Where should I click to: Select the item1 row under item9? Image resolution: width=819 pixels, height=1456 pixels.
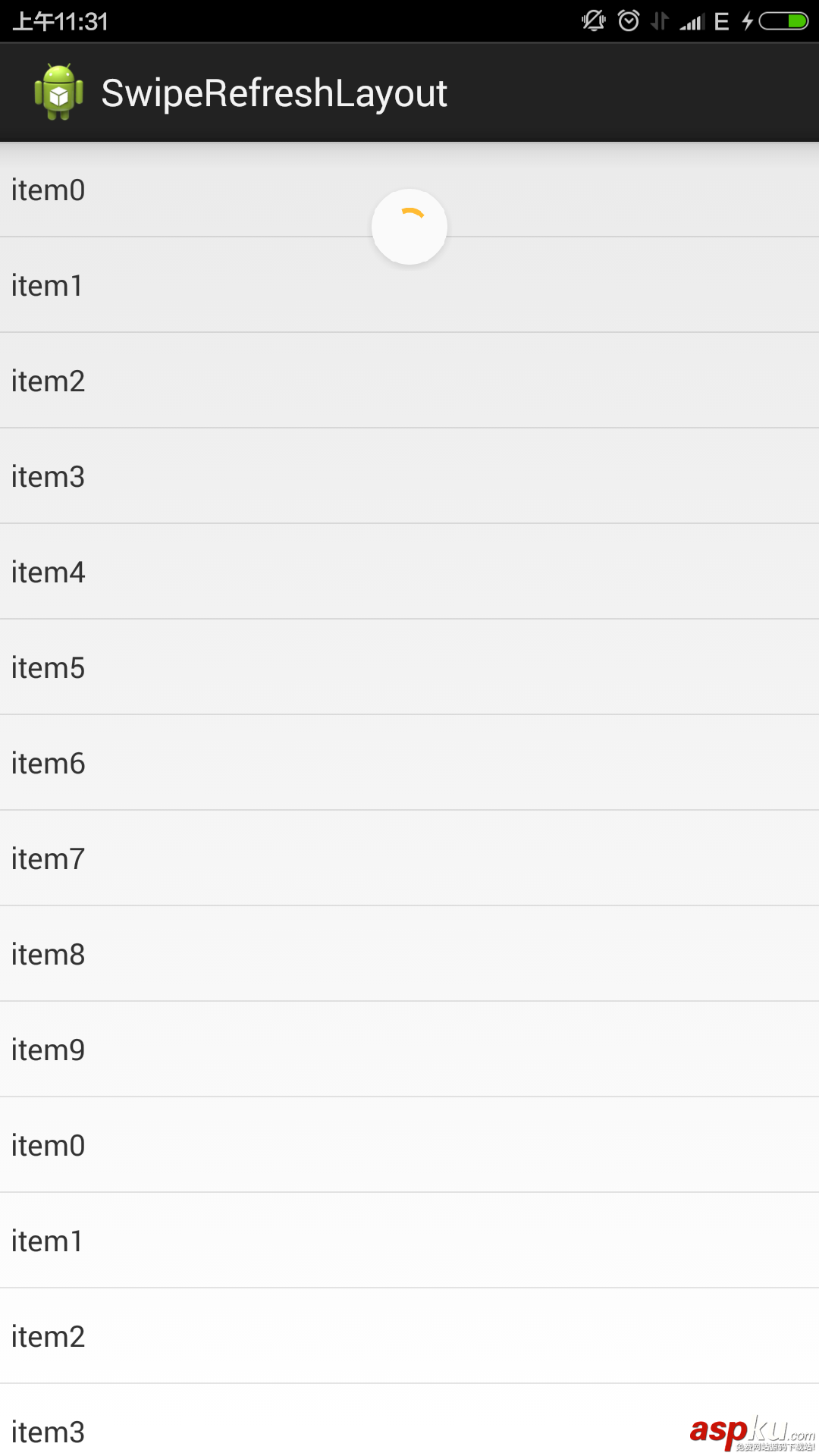point(409,1241)
